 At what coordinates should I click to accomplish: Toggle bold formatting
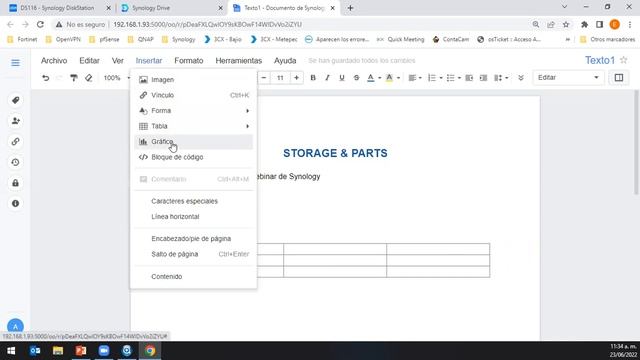[x=313, y=78]
